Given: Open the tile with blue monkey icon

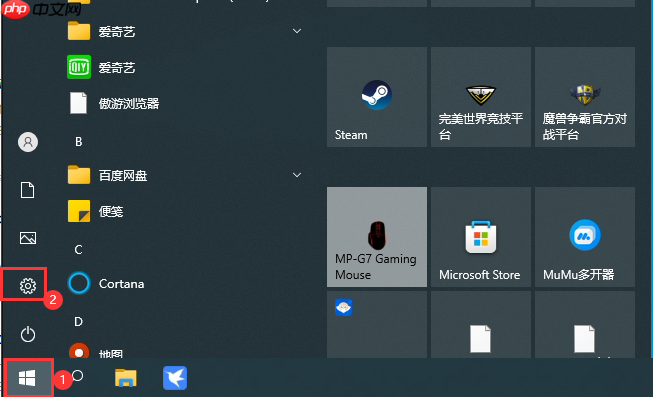Looking at the screenshot, I should pyautogui.click(x=377, y=325).
